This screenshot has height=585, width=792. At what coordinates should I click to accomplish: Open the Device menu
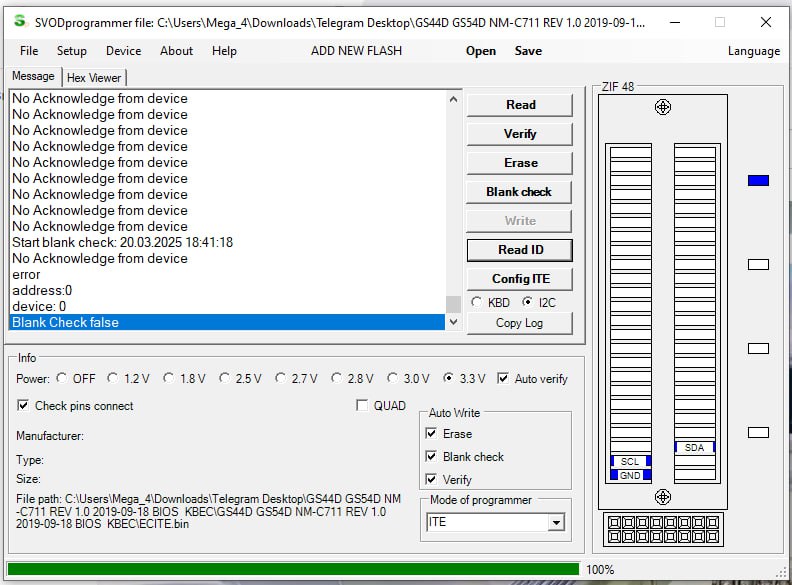pos(123,51)
